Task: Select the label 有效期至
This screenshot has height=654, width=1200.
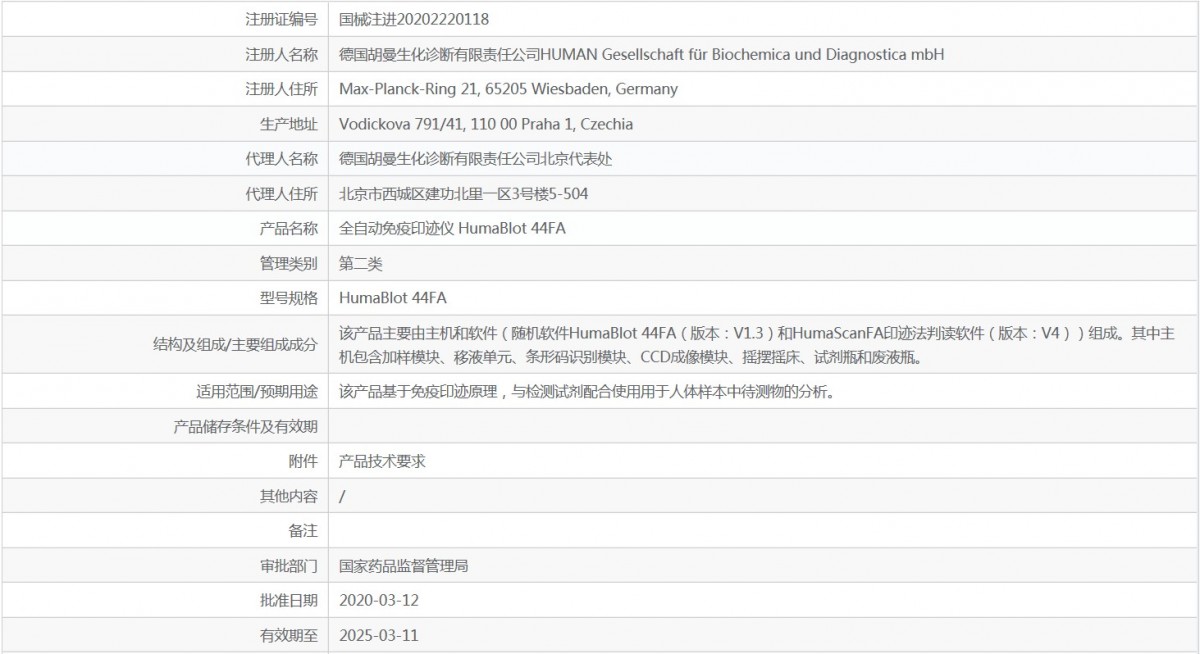Action: tap(288, 635)
